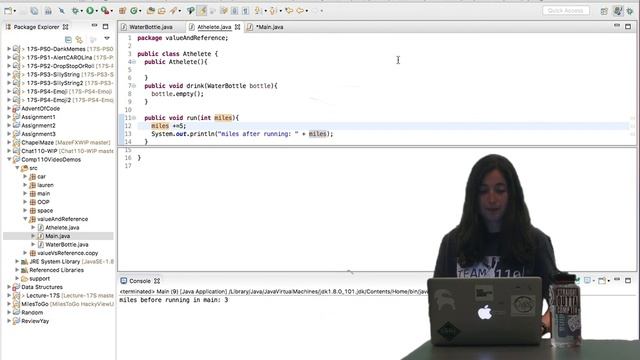Select the Data Structures project

42,287
